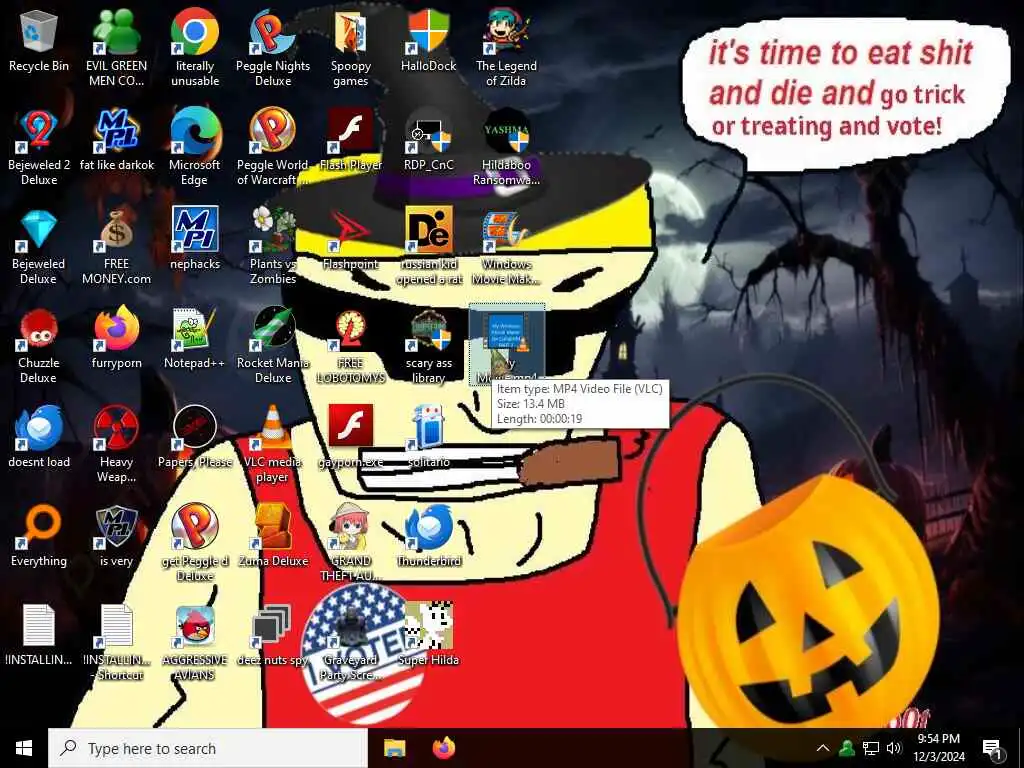This screenshot has width=1024, height=768.
Task: Select the Notepad++ desktop shortcut
Action: coord(195,329)
